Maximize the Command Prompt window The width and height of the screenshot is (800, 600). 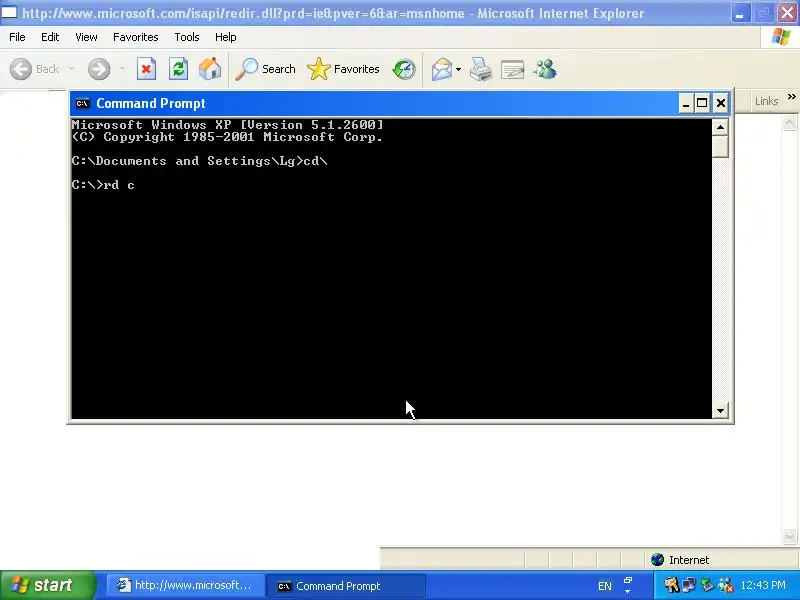coord(702,104)
